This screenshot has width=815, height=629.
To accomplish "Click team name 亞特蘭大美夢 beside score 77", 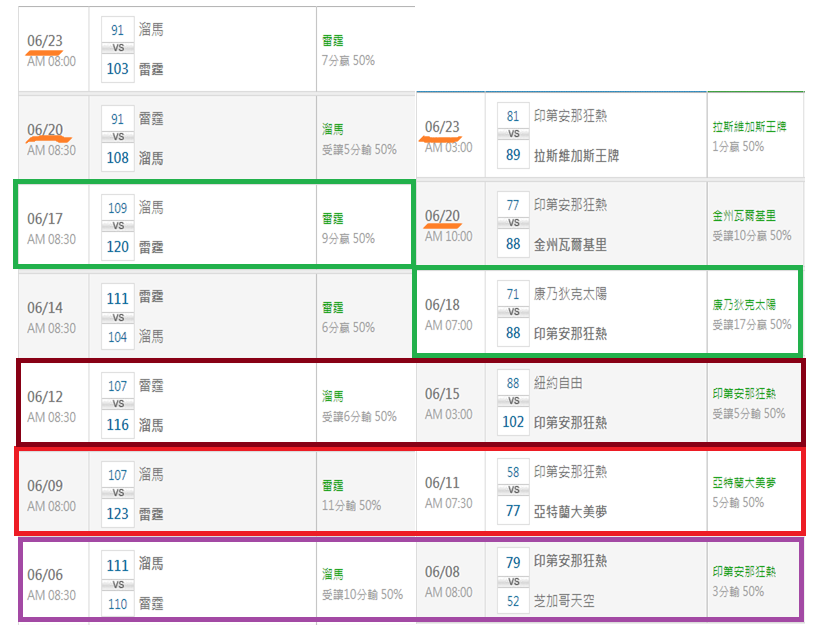I will [570, 512].
